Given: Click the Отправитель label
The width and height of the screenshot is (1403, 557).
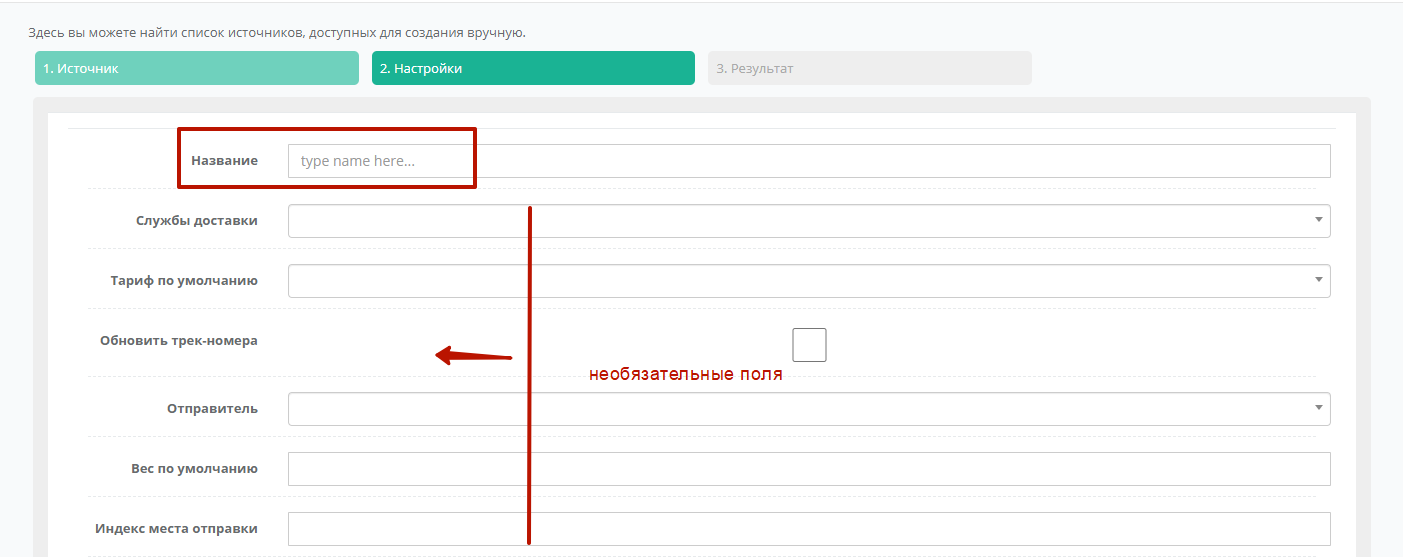Looking at the screenshot, I should point(212,408).
